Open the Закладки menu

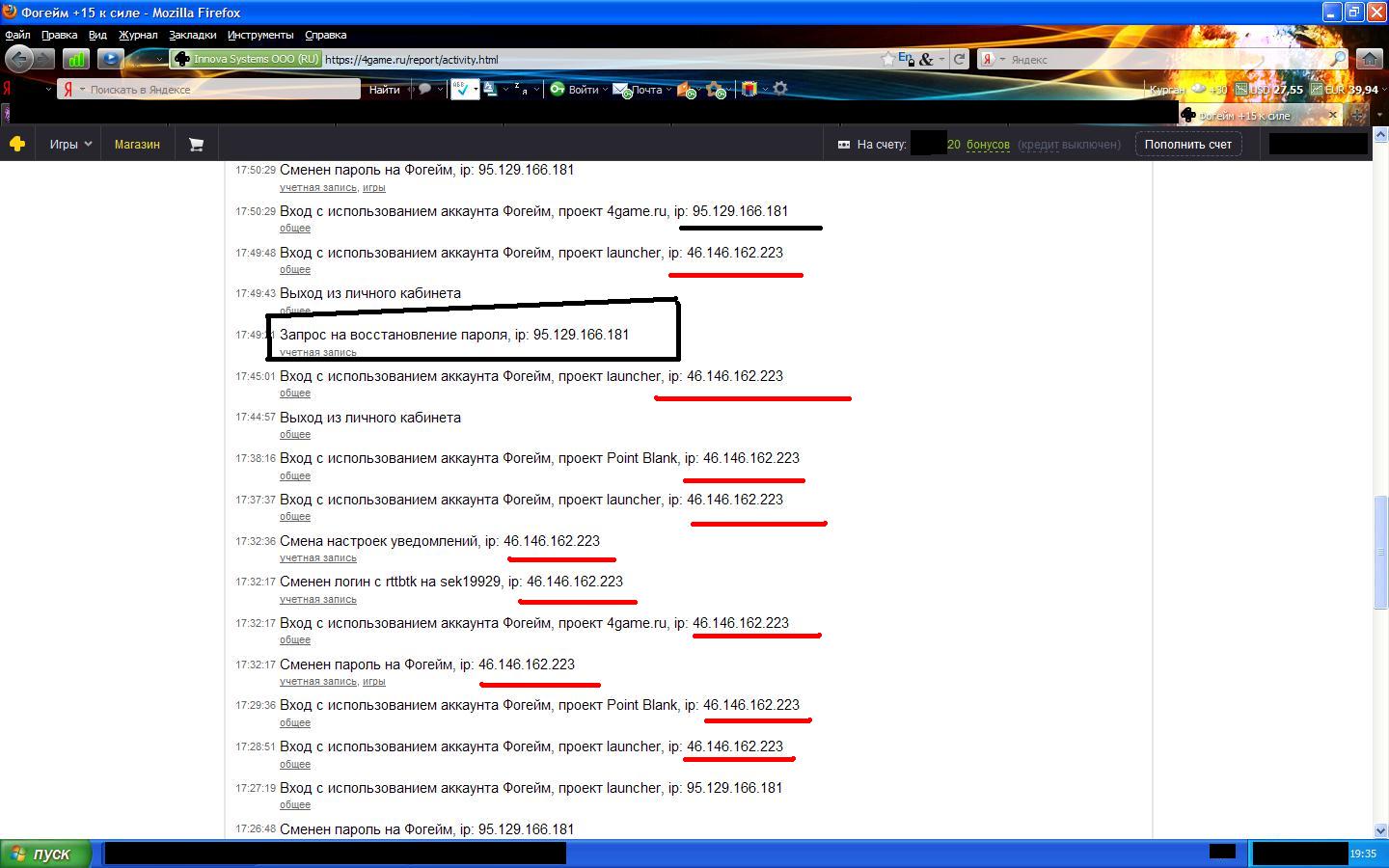click(x=192, y=35)
